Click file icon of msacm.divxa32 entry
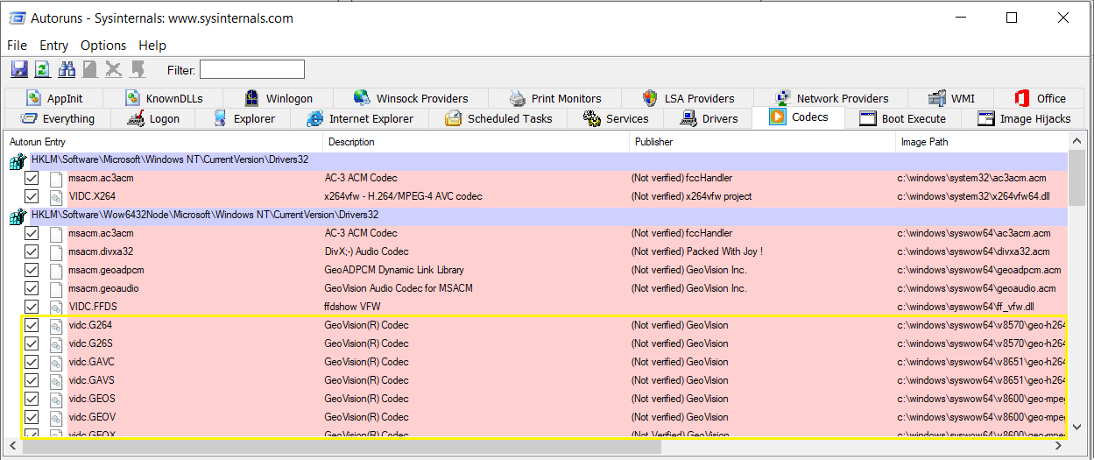 [x=56, y=251]
